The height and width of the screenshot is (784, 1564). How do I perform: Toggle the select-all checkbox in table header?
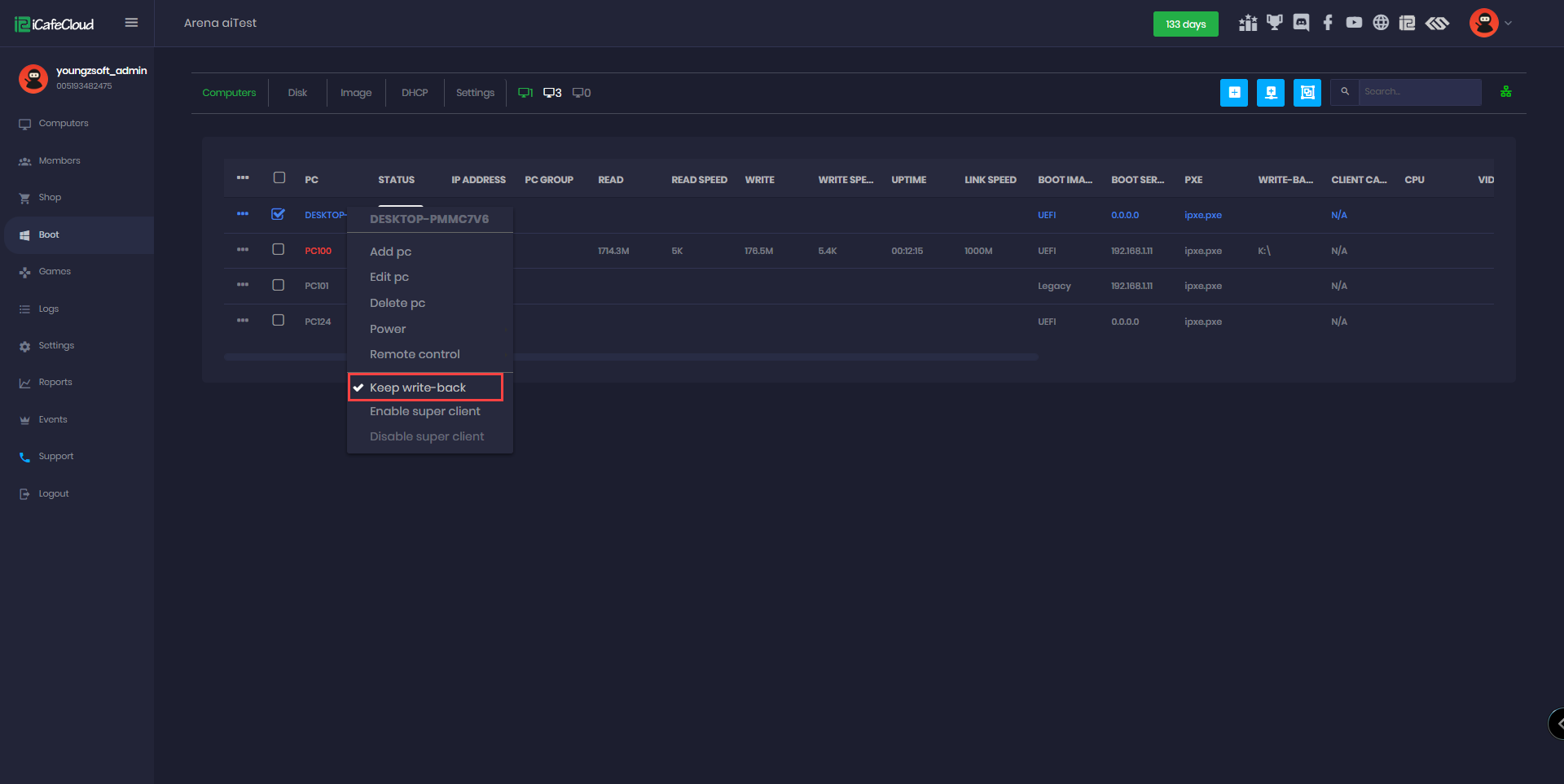pos(279,177)
